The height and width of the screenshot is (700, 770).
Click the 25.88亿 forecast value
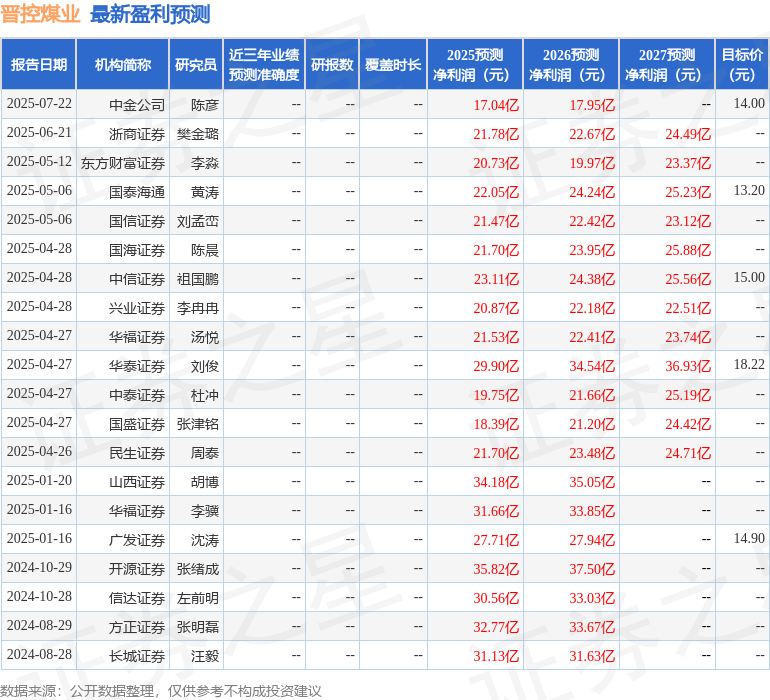point(688,250)
